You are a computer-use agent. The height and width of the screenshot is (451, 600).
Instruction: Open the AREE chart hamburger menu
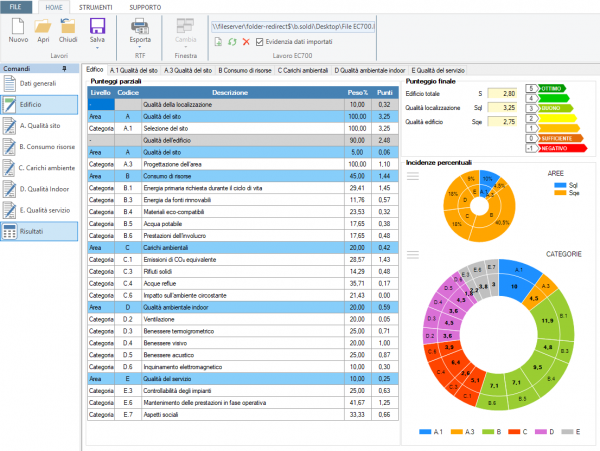point(412,176)
